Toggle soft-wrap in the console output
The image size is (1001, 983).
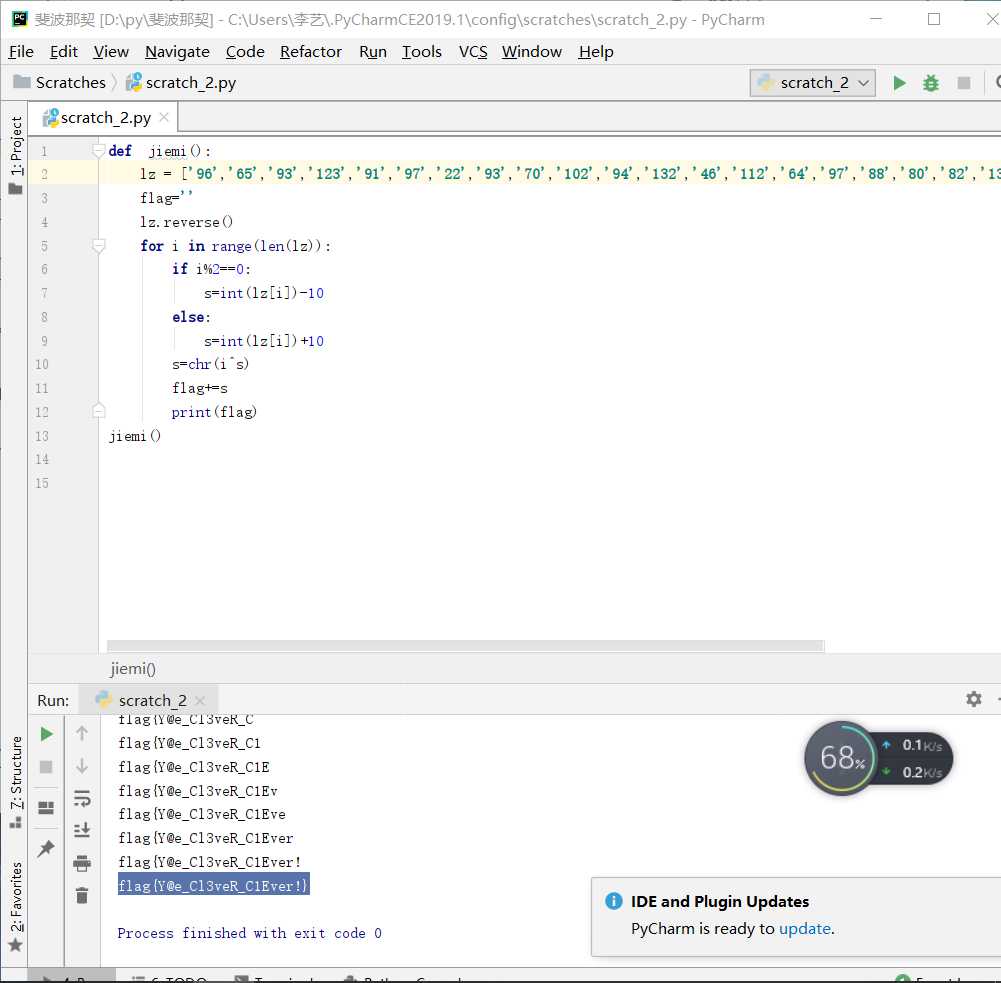coord(82,797)
